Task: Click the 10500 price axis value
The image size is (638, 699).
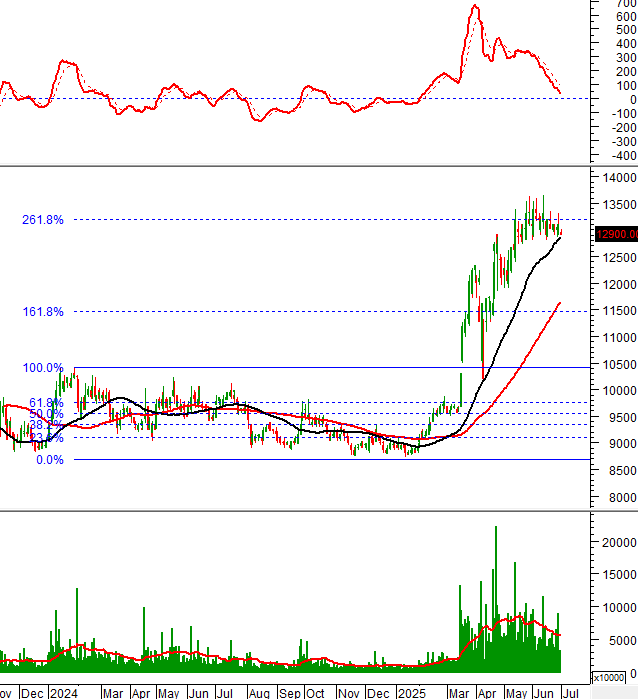Action: (619, 365)
